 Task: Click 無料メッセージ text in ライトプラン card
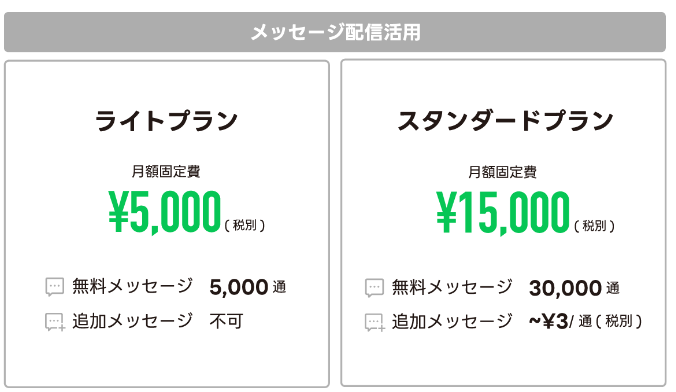(132, 286)
